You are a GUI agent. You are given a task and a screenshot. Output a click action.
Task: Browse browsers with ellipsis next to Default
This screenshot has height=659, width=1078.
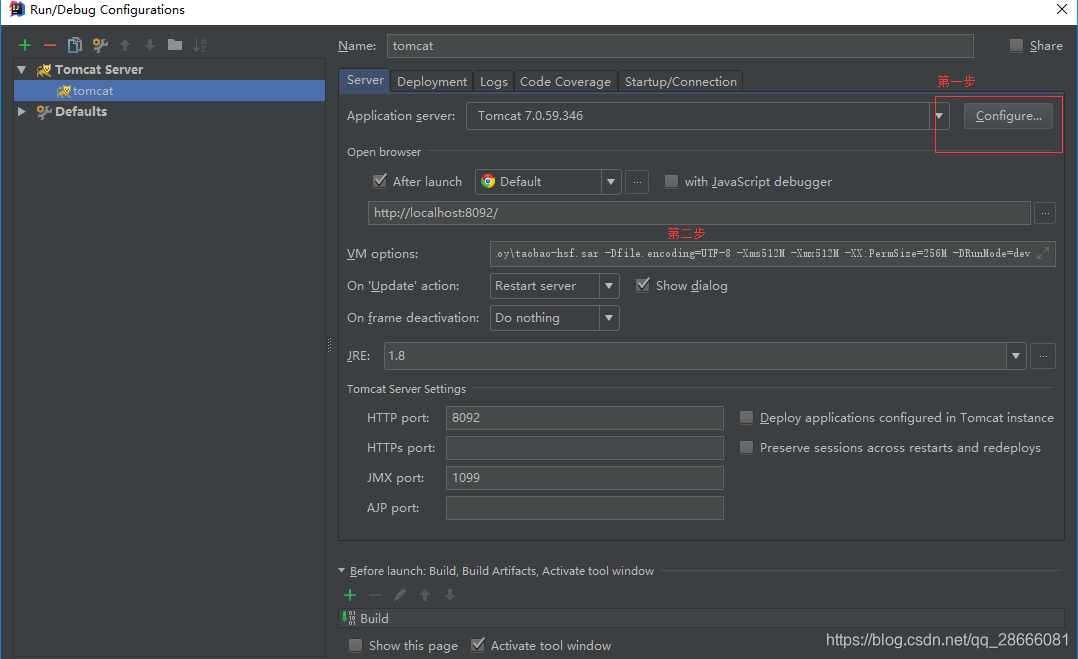pyautogui.click(x=637, y=182)
